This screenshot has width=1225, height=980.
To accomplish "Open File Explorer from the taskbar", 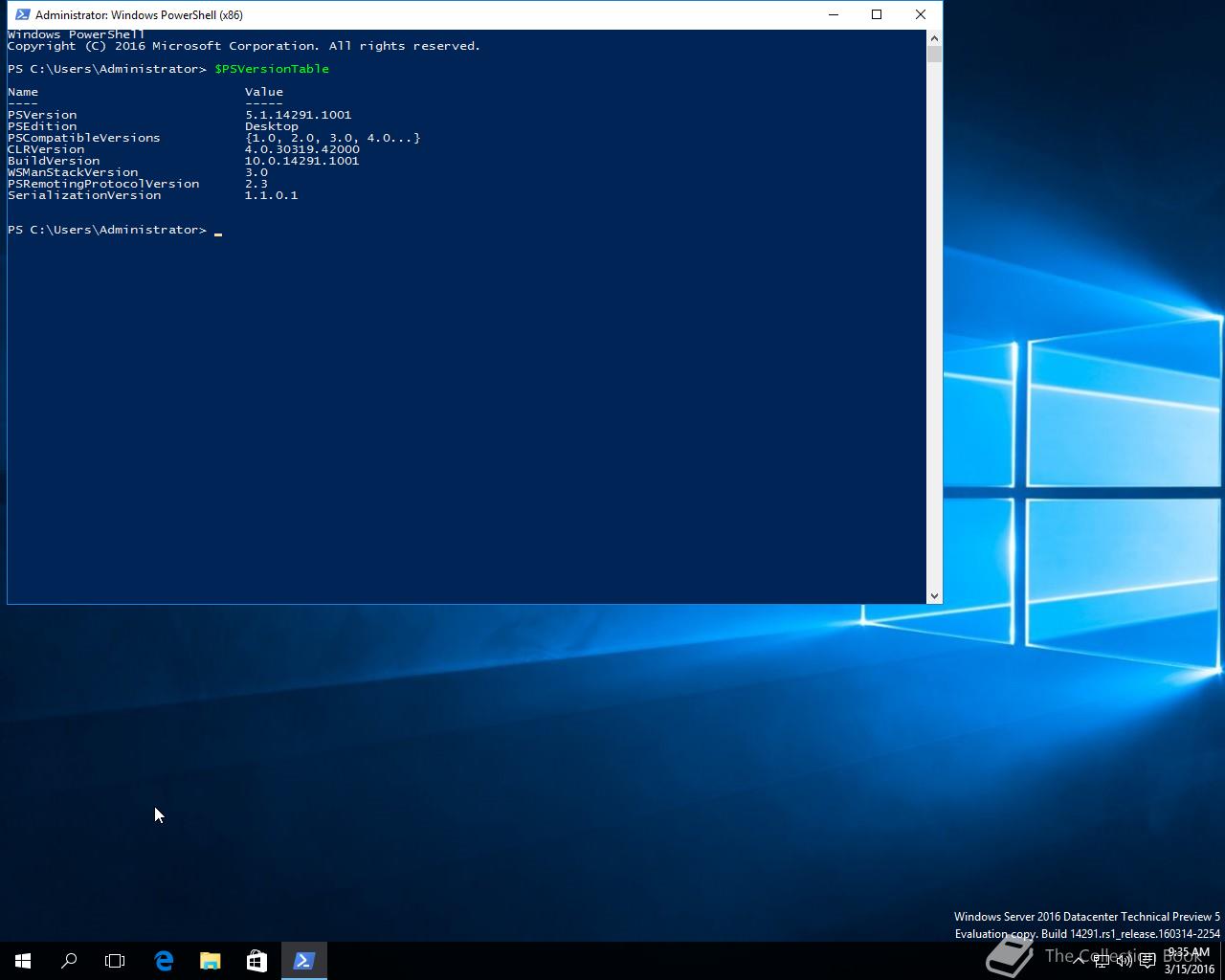I will click(210, 961).
